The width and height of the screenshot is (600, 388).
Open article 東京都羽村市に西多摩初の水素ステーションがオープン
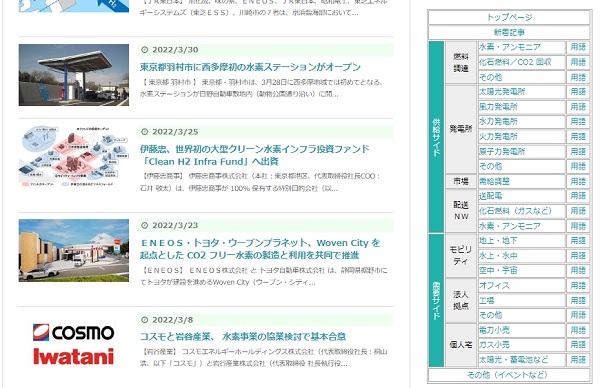[250, 67]
